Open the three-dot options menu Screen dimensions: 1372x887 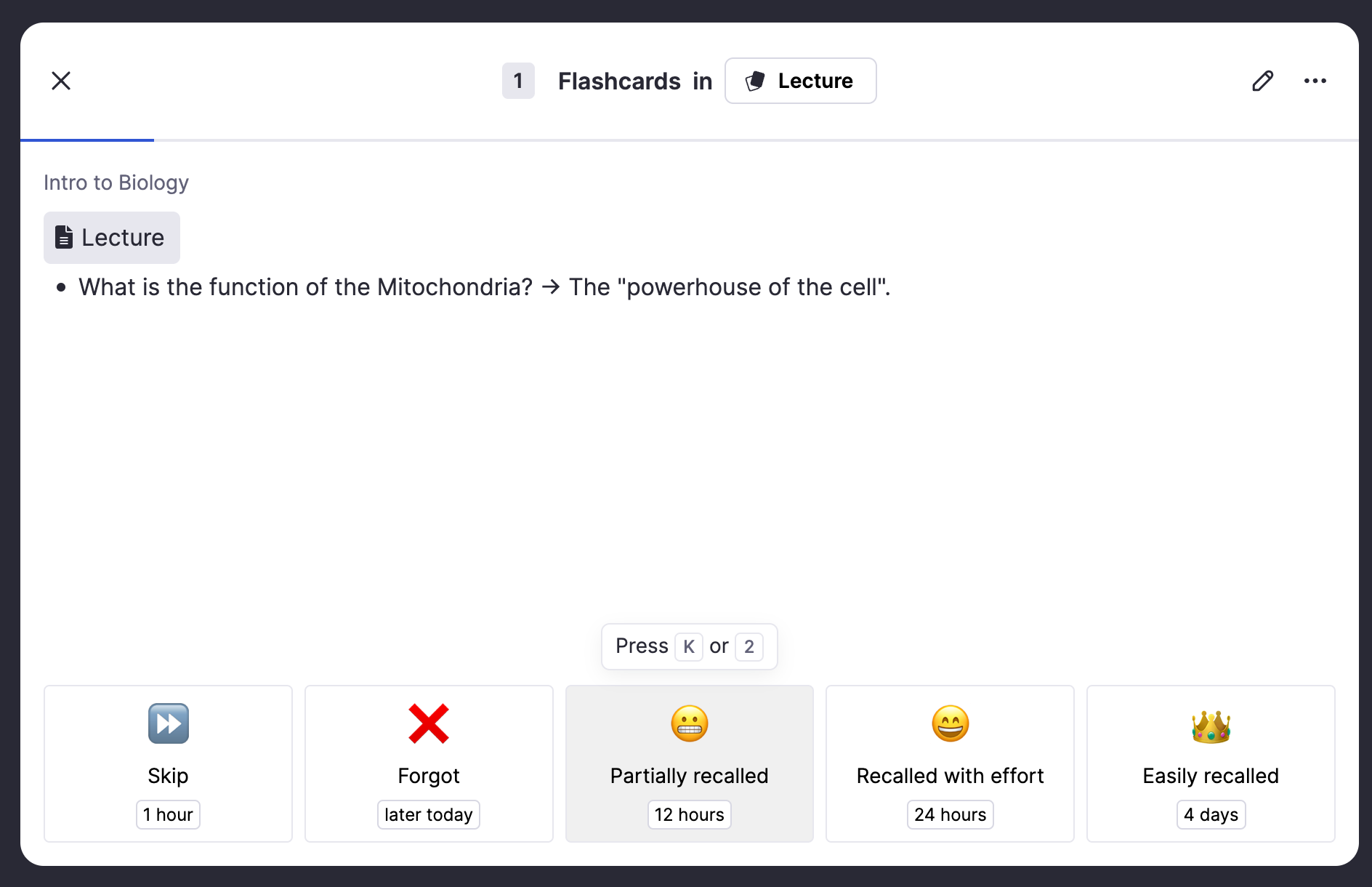pyautogui.click(x=1315, y=81)
